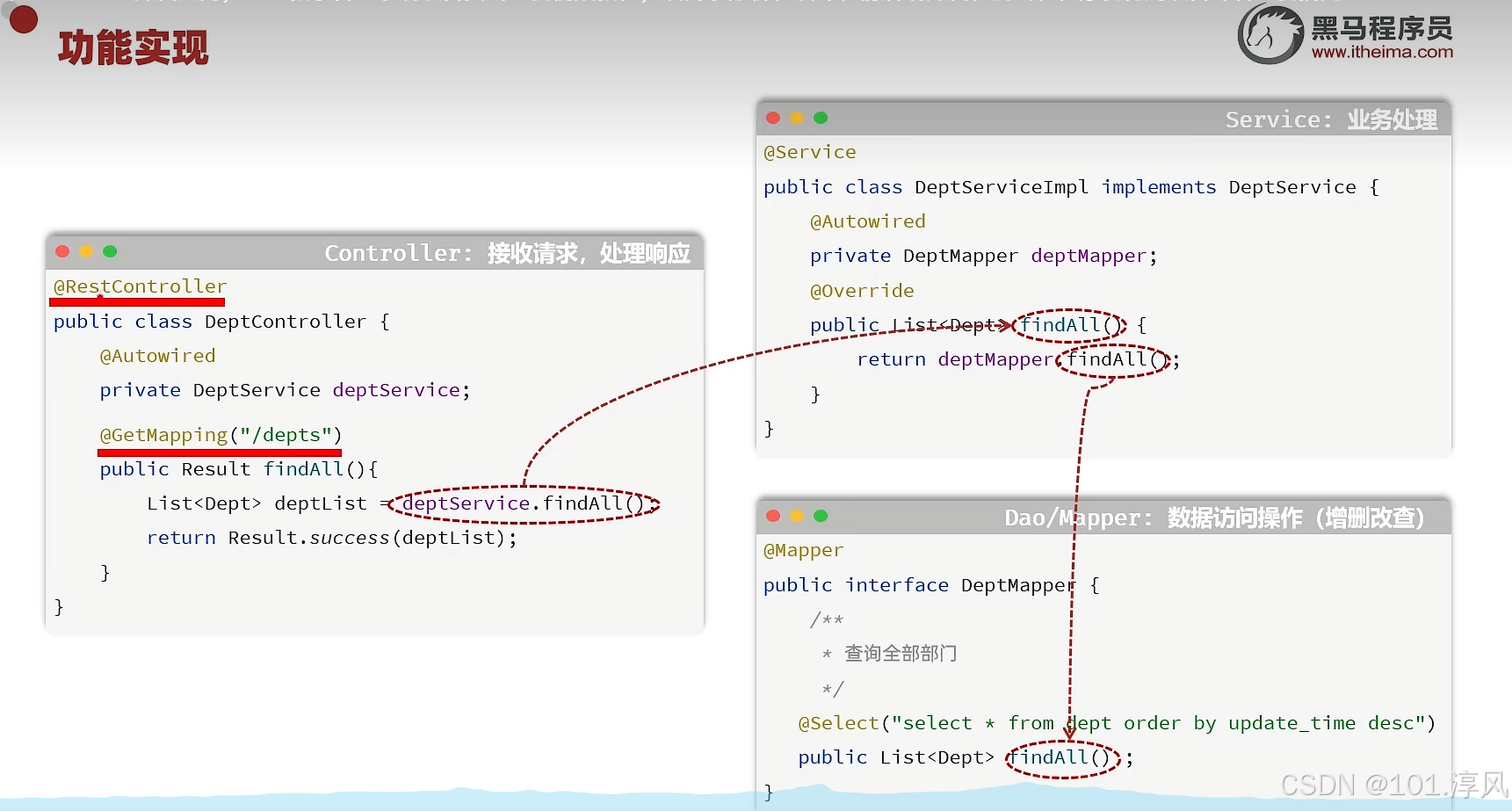Select the @RestController annotation
Viewport: 1512px width, 811px height.
click(x=141, y=286)
